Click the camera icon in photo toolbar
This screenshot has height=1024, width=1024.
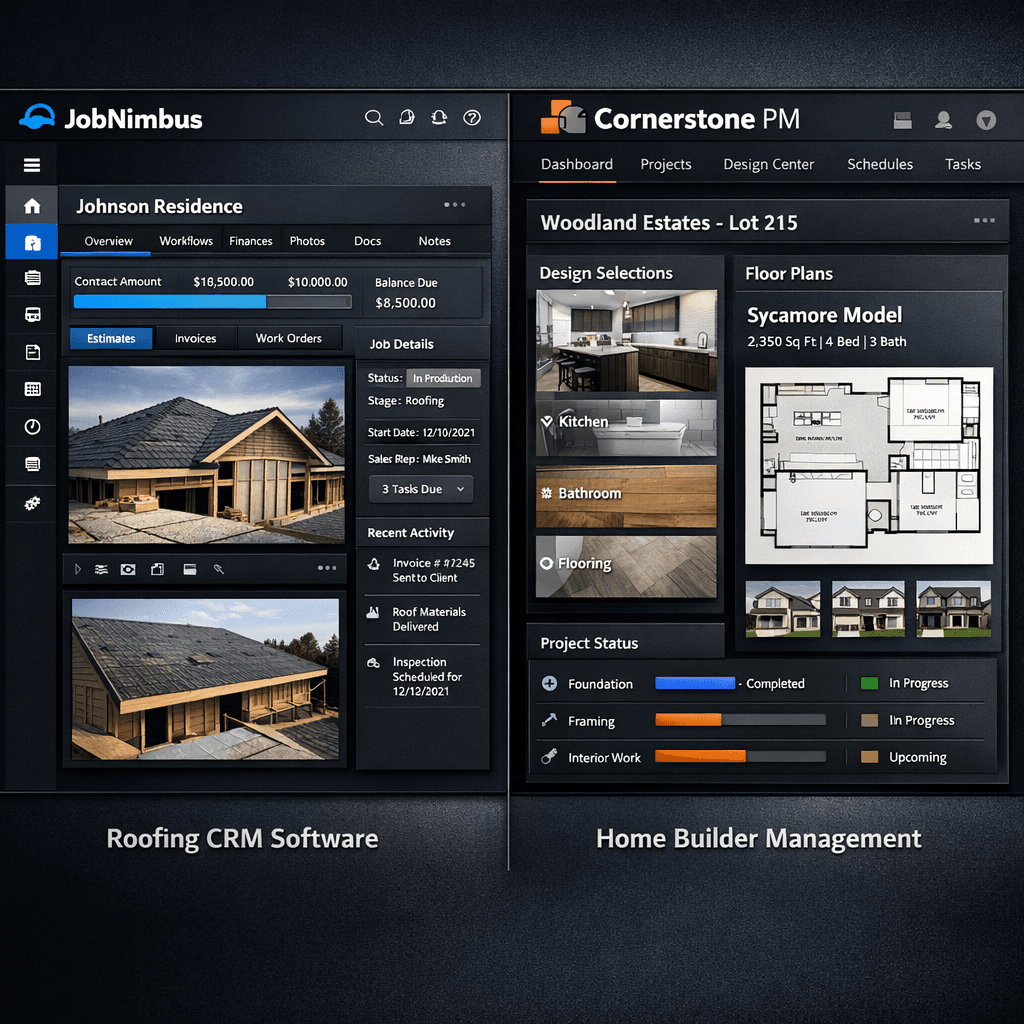point(128,569)
